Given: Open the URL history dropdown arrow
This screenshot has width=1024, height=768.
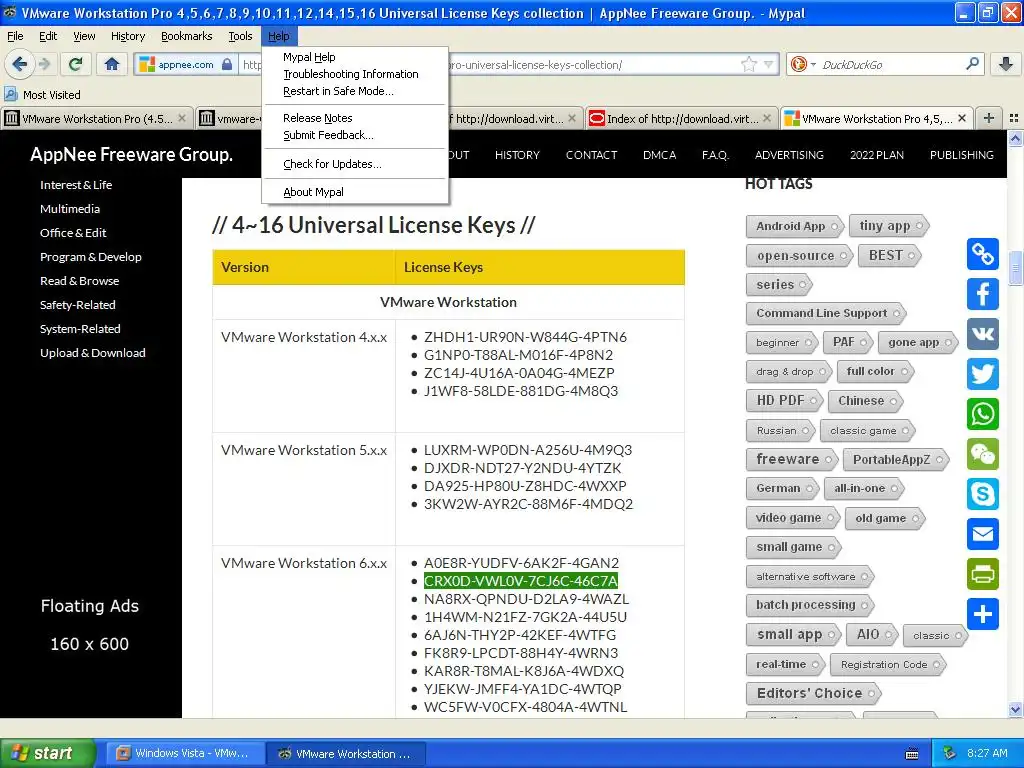Looking at the screenshot, I should coord(769,64).
